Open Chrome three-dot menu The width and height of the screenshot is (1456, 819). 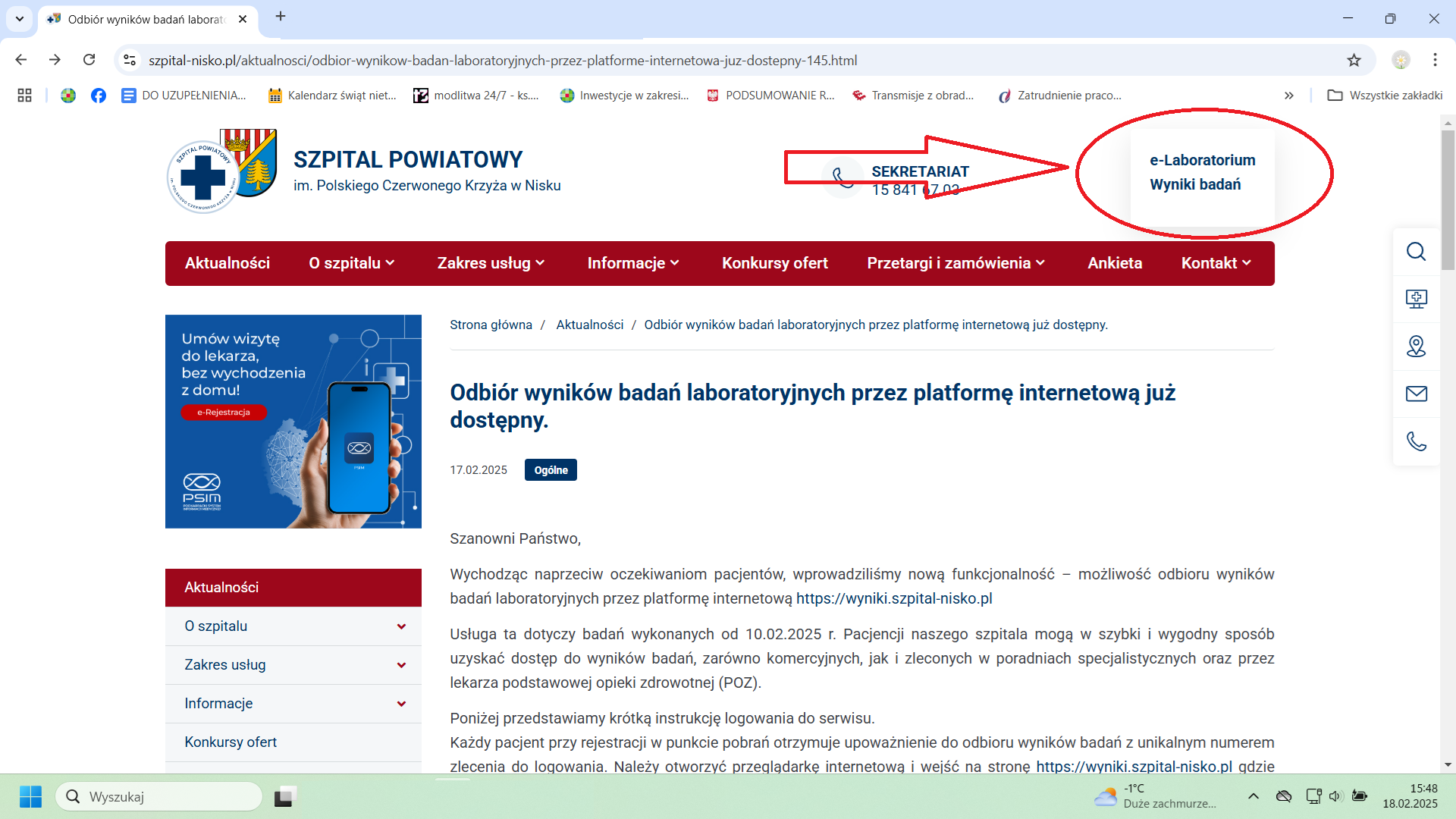pos(1435,60)
